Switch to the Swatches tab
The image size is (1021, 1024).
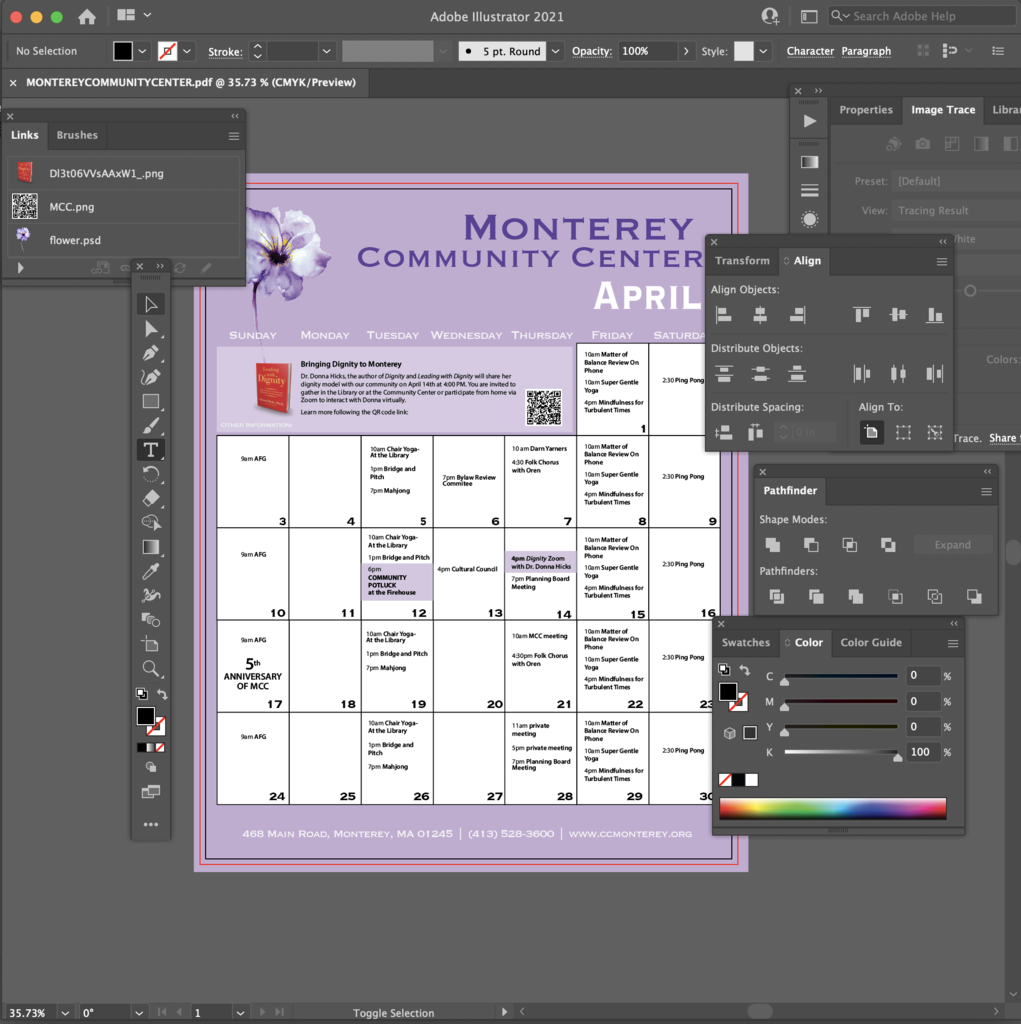point(745,643)
